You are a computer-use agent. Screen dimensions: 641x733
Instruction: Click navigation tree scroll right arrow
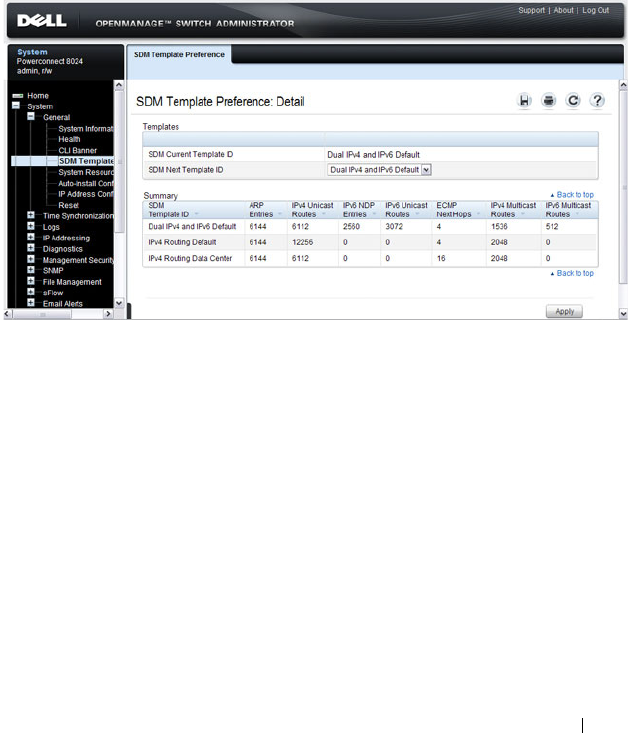[x=108, y=314]
